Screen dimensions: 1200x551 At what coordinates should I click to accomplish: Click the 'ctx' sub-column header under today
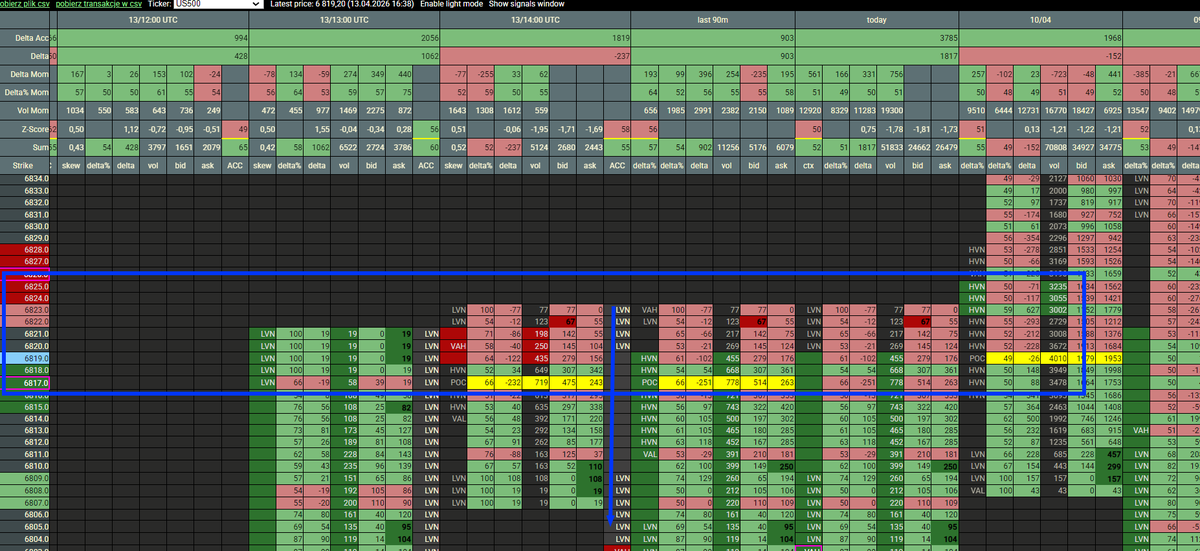click(x=809, y=164)
